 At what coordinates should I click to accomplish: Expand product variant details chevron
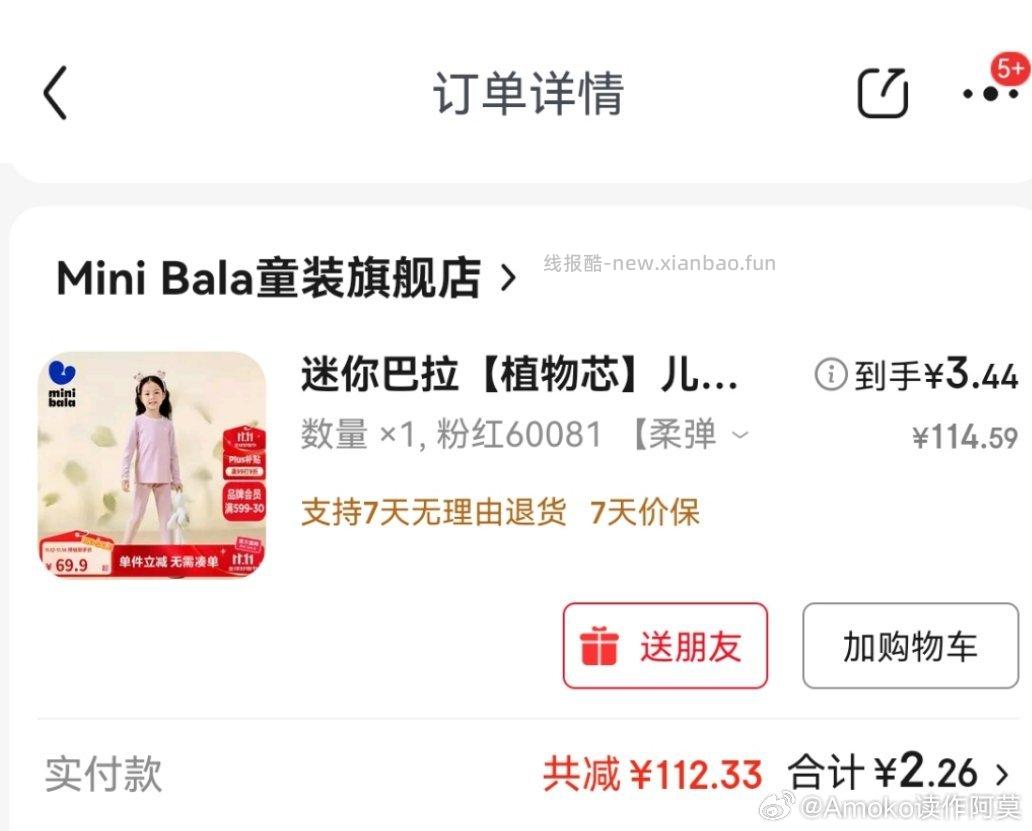coord(740,436)
